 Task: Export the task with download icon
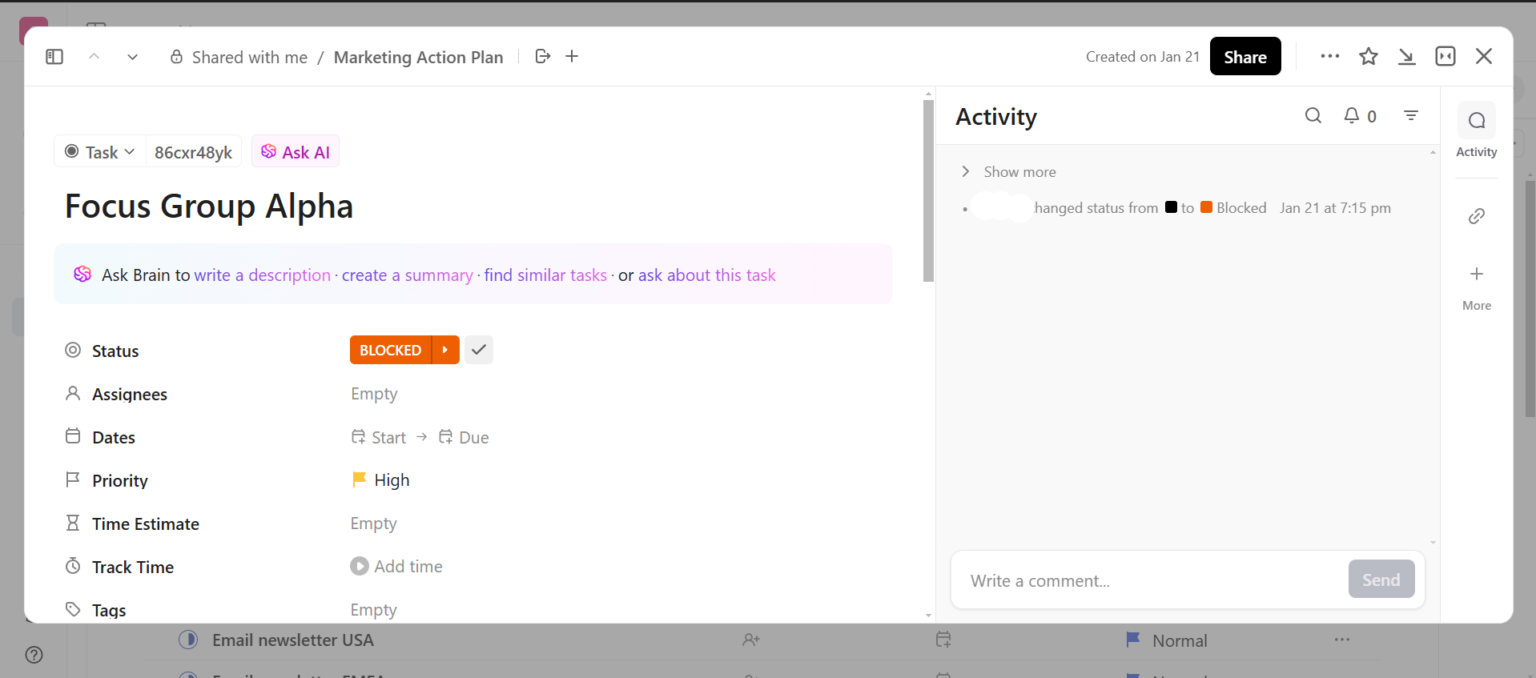click(1407, 56)
